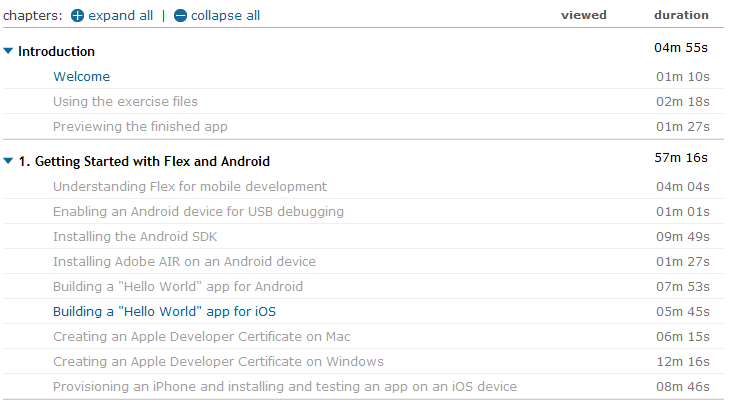
Task: Click the expand all link text
Action: coord(121,16)
